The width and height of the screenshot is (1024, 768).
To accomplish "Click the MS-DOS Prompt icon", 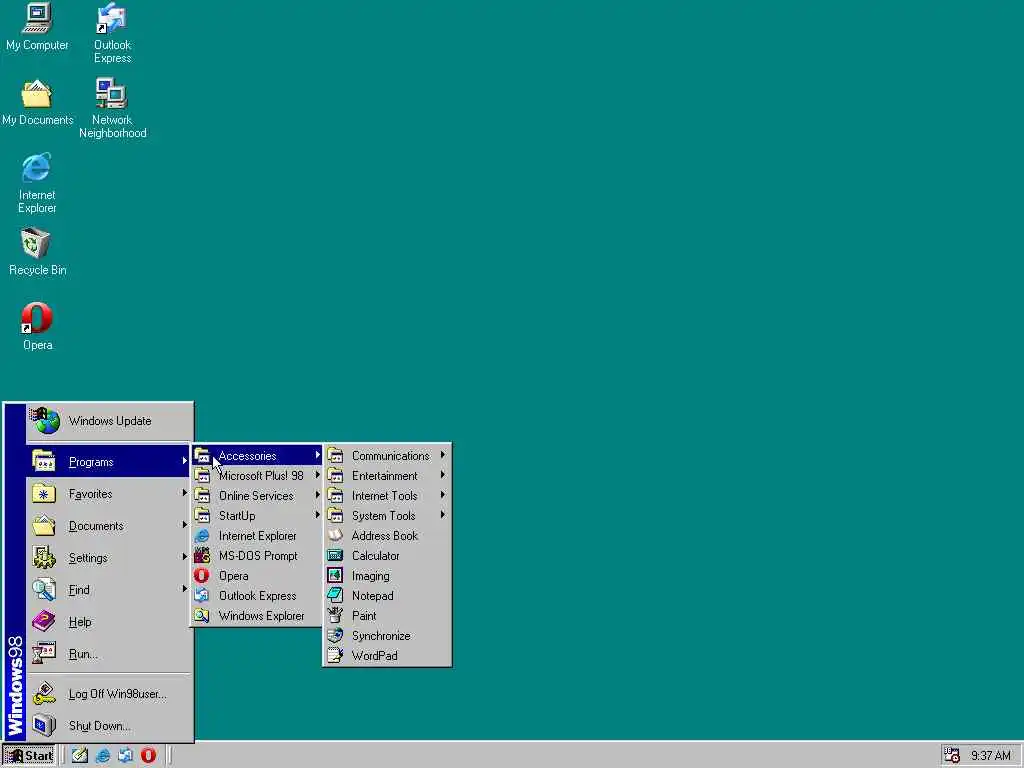I will (202, 555).
